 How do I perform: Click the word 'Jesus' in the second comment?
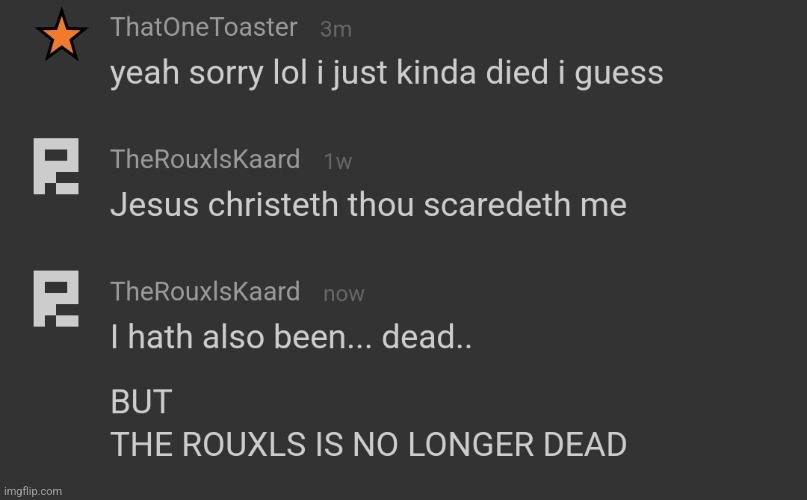[x=155, y=204]
